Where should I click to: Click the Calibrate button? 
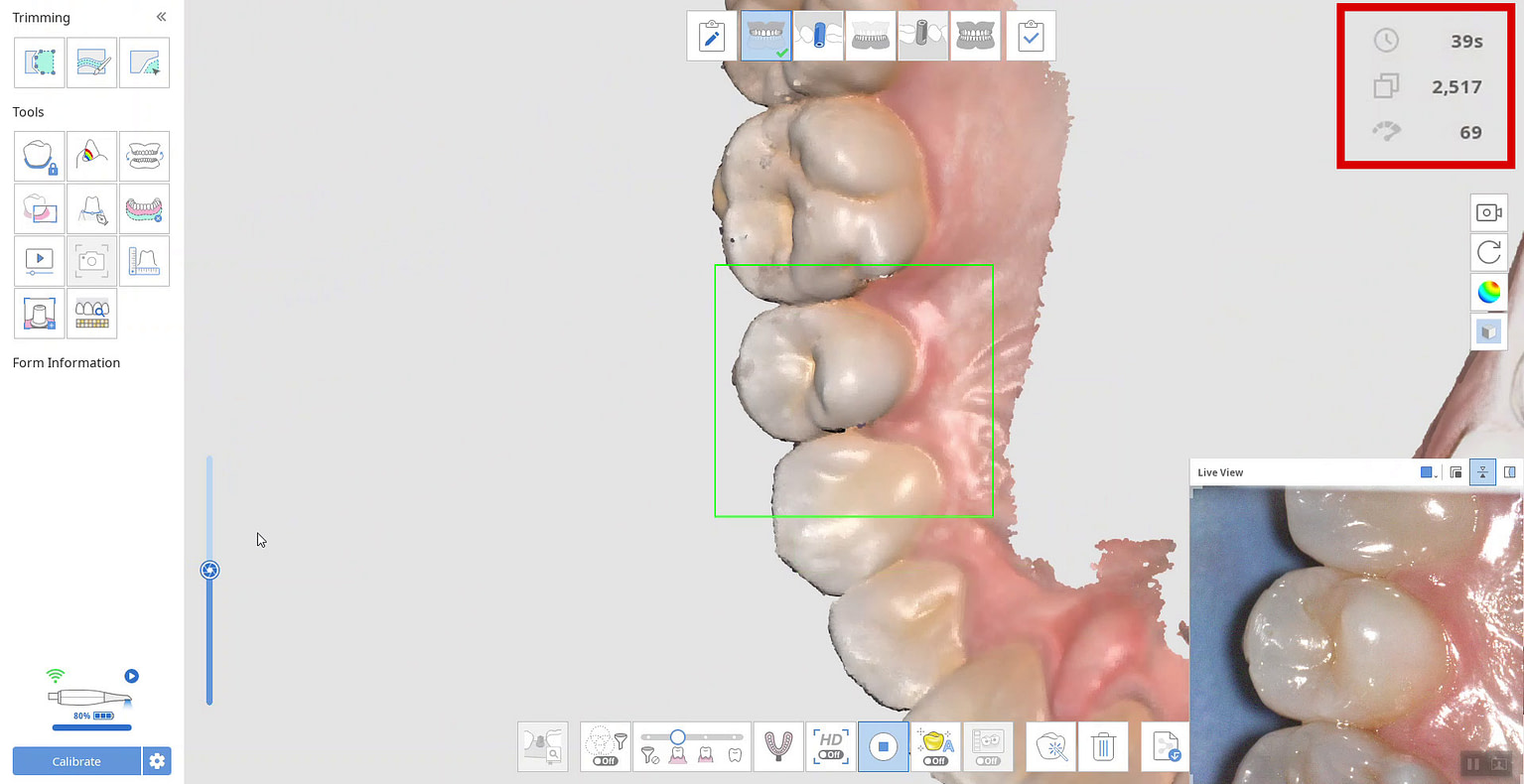[76, 761]
